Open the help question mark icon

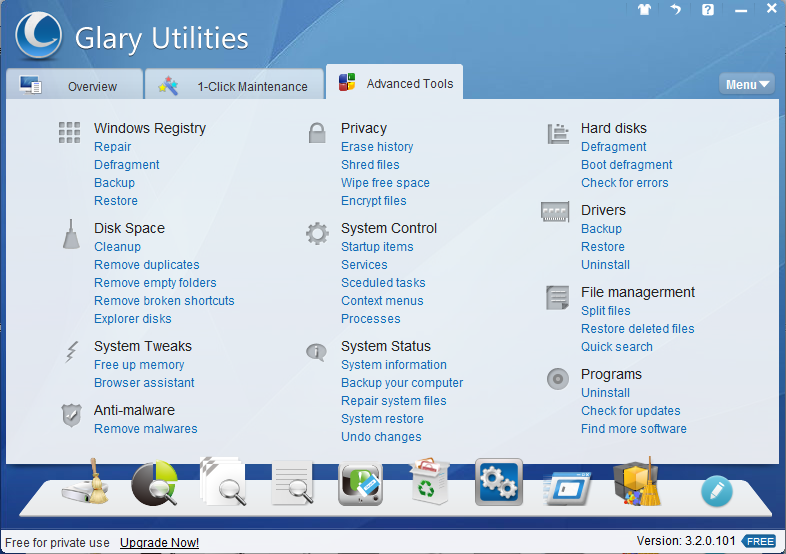click(708, 10)
